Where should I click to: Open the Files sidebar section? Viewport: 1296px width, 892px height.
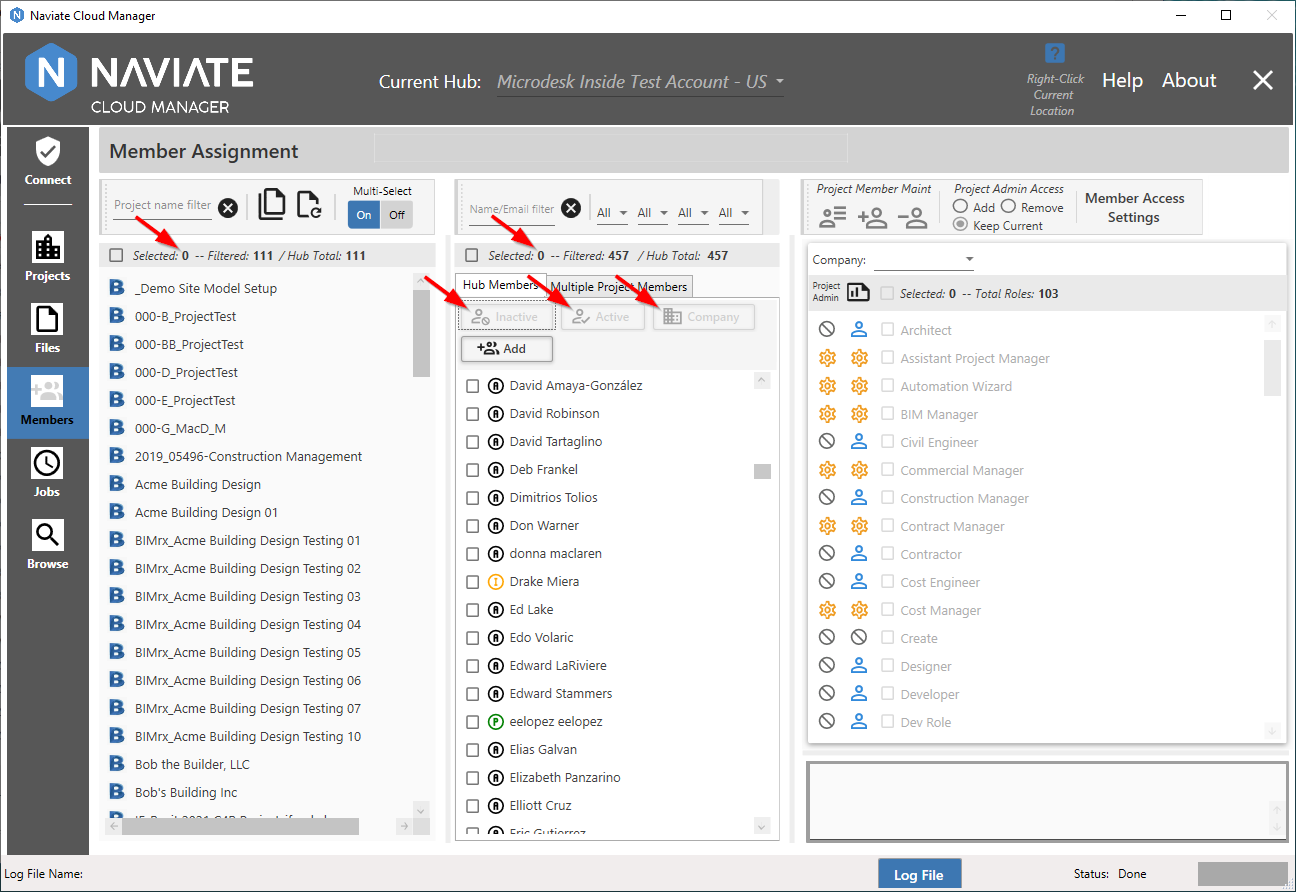(48, 330)
